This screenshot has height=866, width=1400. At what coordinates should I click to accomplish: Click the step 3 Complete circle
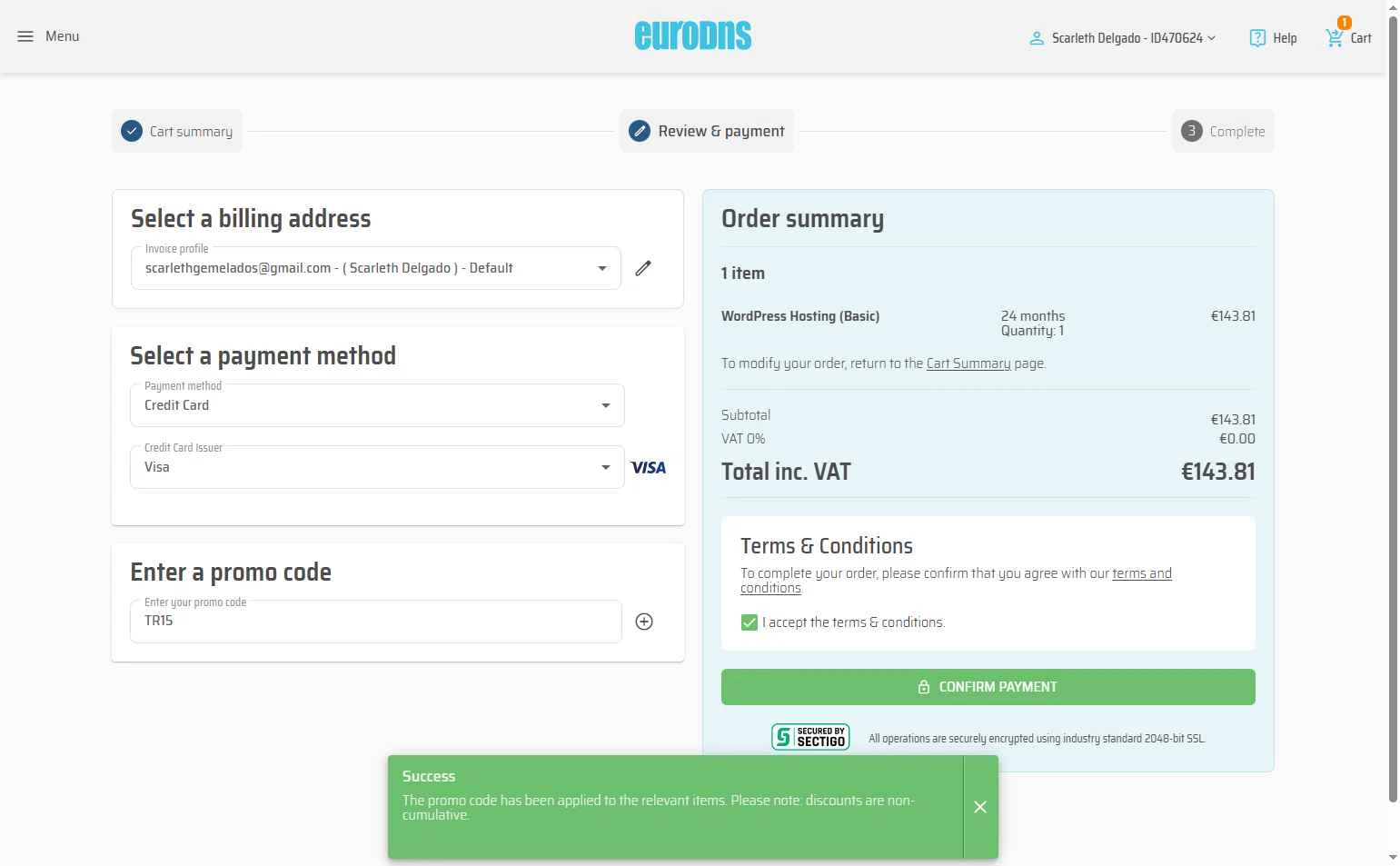1191,131
